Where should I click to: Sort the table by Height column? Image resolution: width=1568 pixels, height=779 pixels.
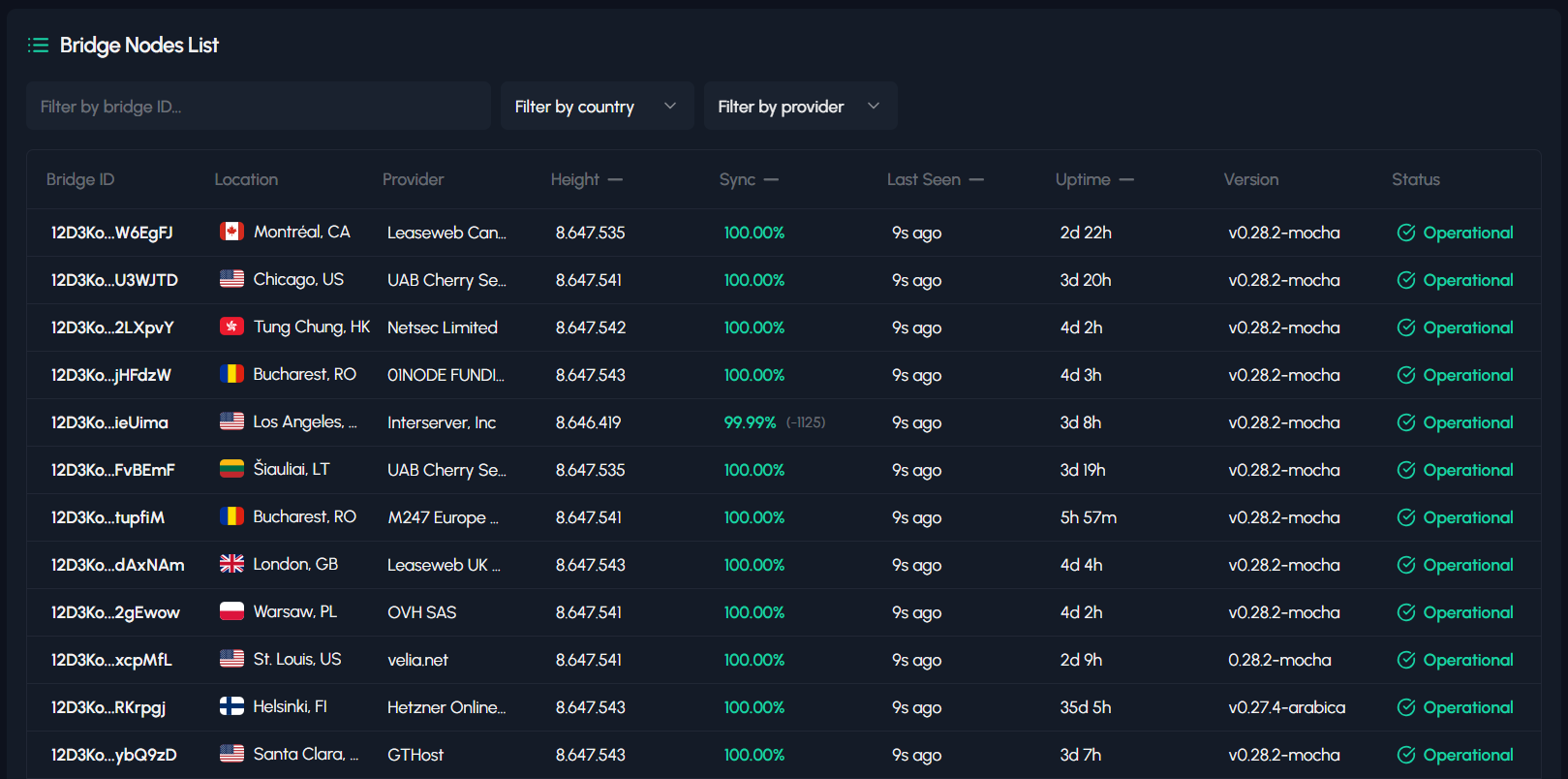click(587, 179)
